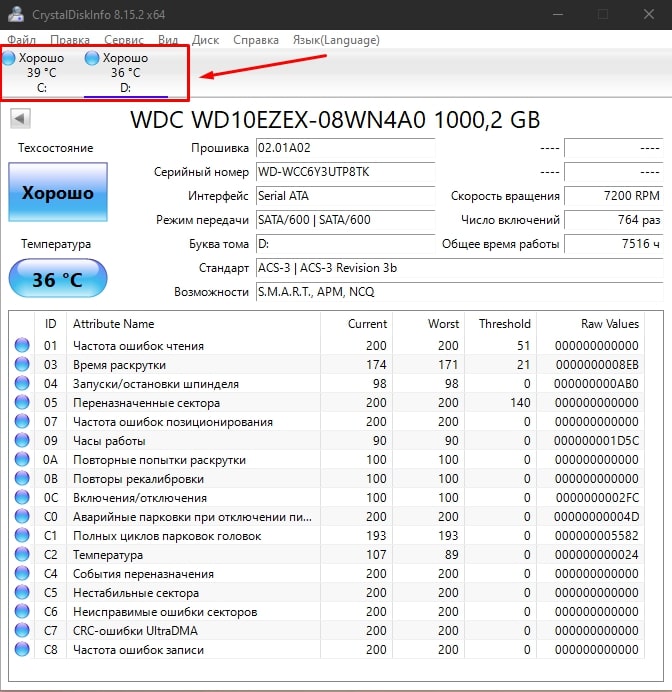Click the status icon for attribute C5
The image size is (672, 692).
coord(22,592)
